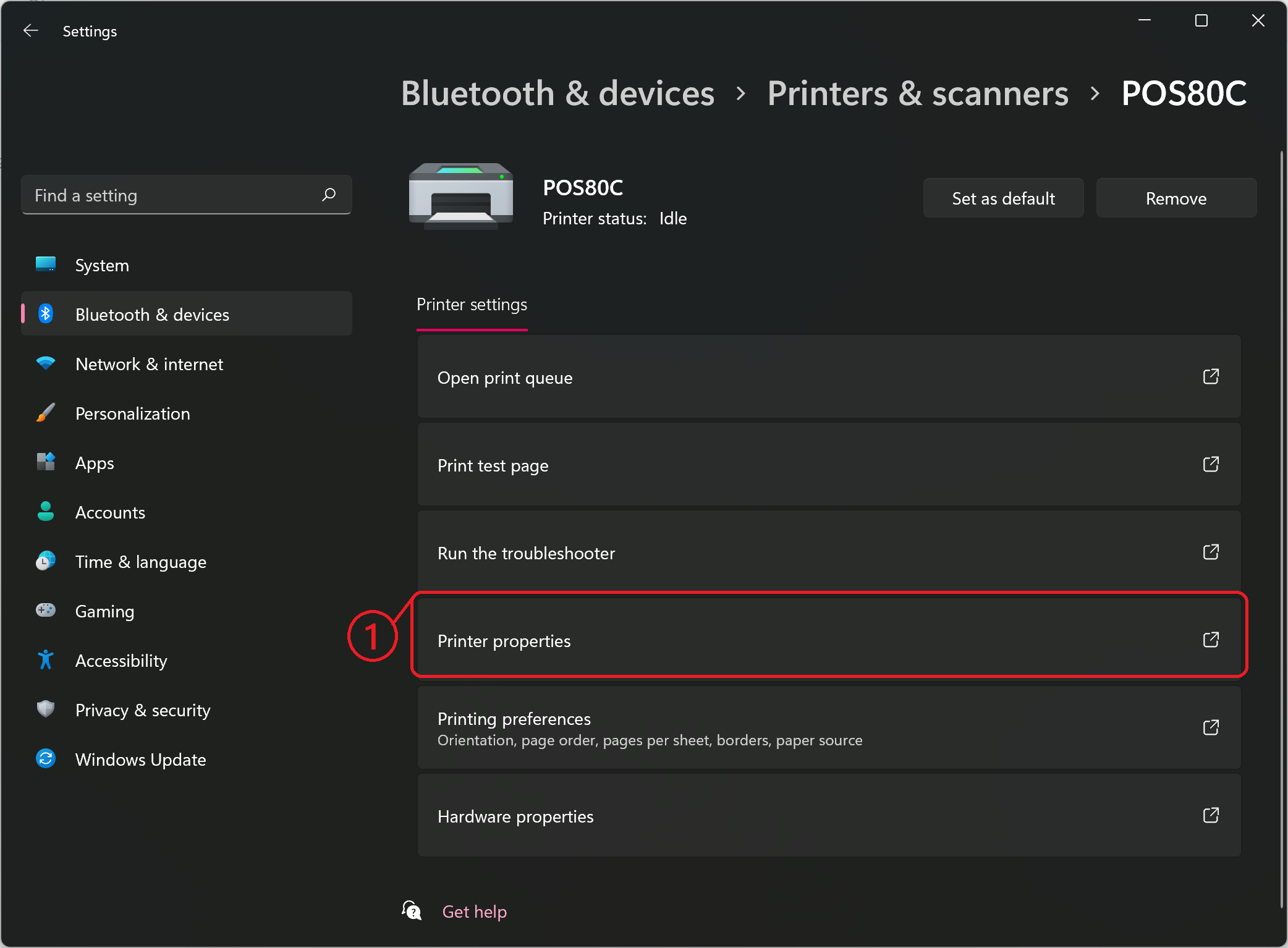Navigate to Printers & scanners breadcrumb
Image resolution: width=1288 pixels, height=948 pixels.
pos(917,93)
